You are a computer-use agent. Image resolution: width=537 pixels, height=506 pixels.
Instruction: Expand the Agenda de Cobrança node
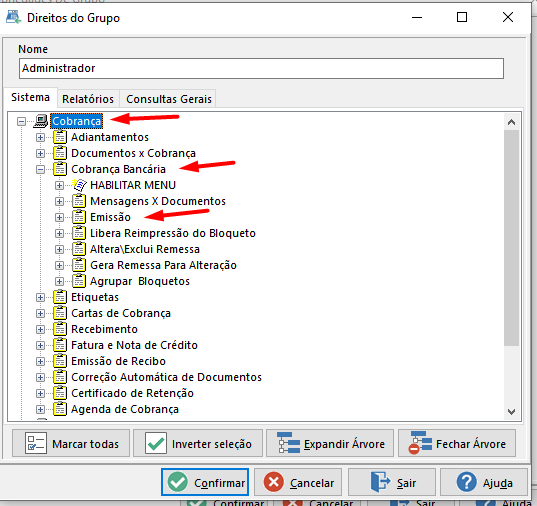(x=40, y=409)
